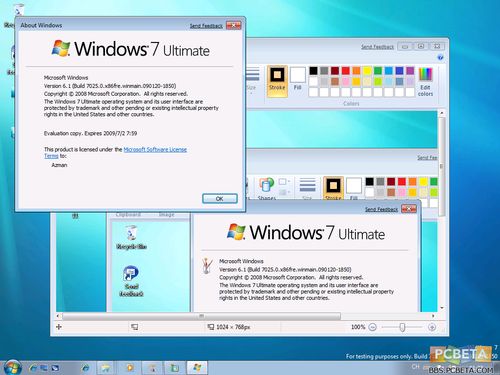Pick the green swatch in top row
Screen dimensions: 500x375
point(378,71)
